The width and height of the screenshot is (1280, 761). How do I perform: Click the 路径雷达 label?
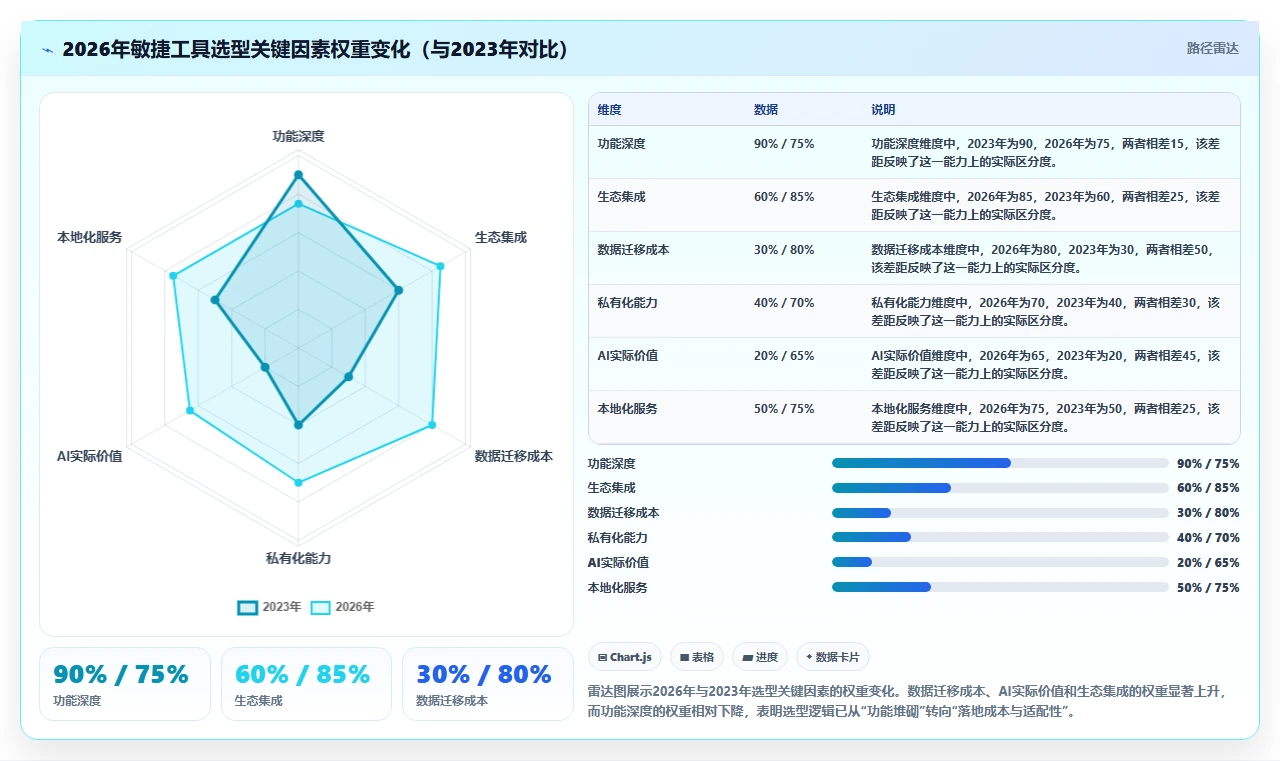1212,48
